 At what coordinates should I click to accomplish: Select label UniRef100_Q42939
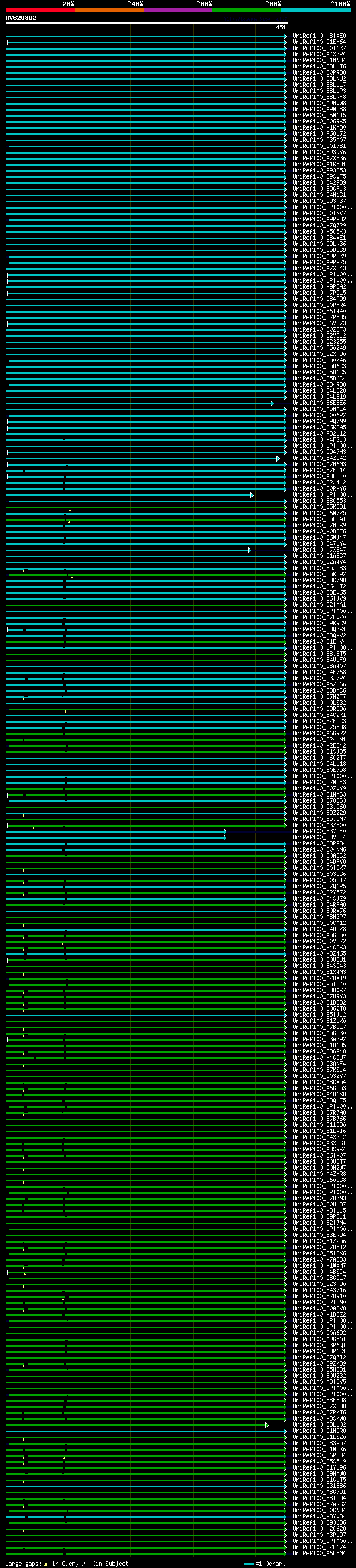(319, 182)
